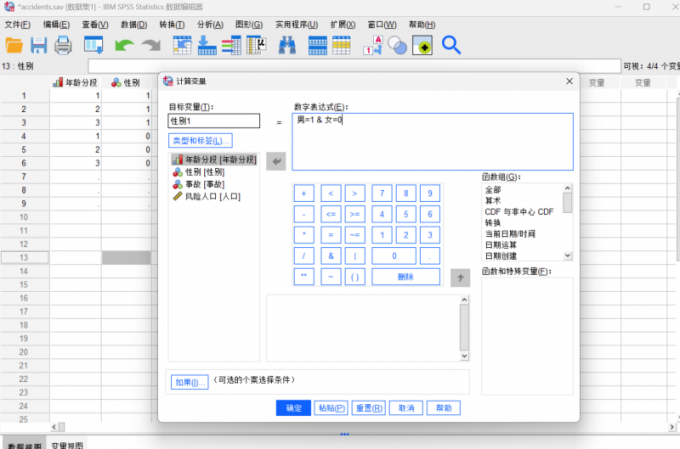680x449 pixels.
Task: Click the recall recent dialogs icon
Action: click(x=94, y=45)
